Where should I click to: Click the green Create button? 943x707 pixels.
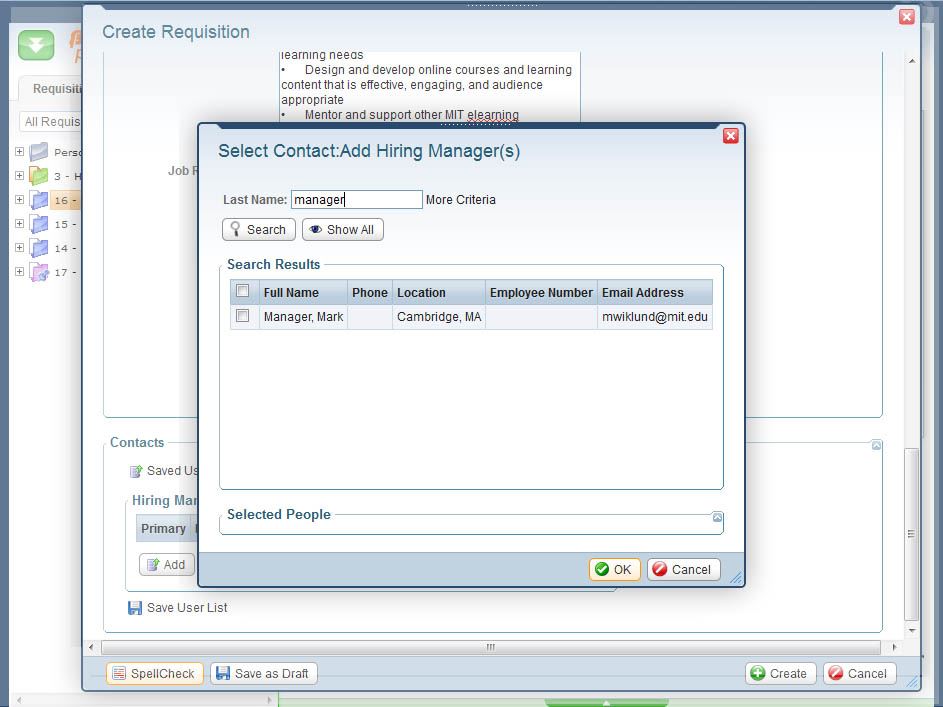pos(780,674)
